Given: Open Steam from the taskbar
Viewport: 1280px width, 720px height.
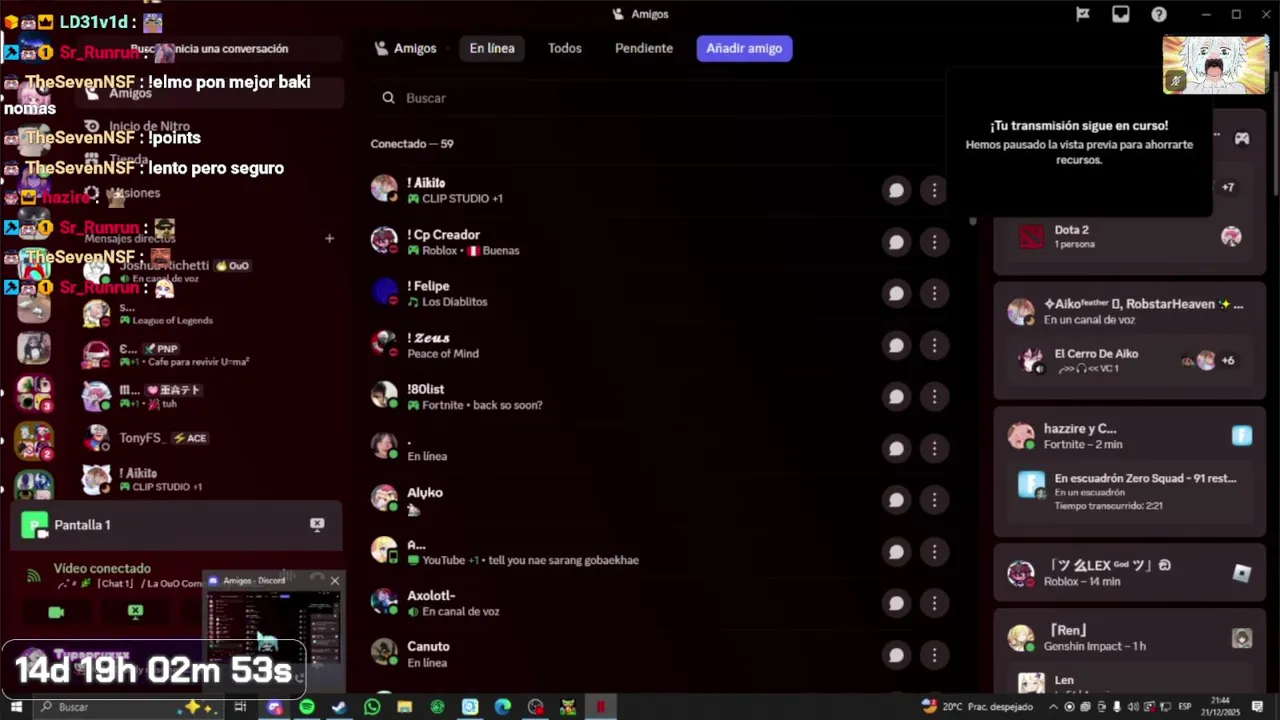Looking at the screenshot, I should pos(339,707).
